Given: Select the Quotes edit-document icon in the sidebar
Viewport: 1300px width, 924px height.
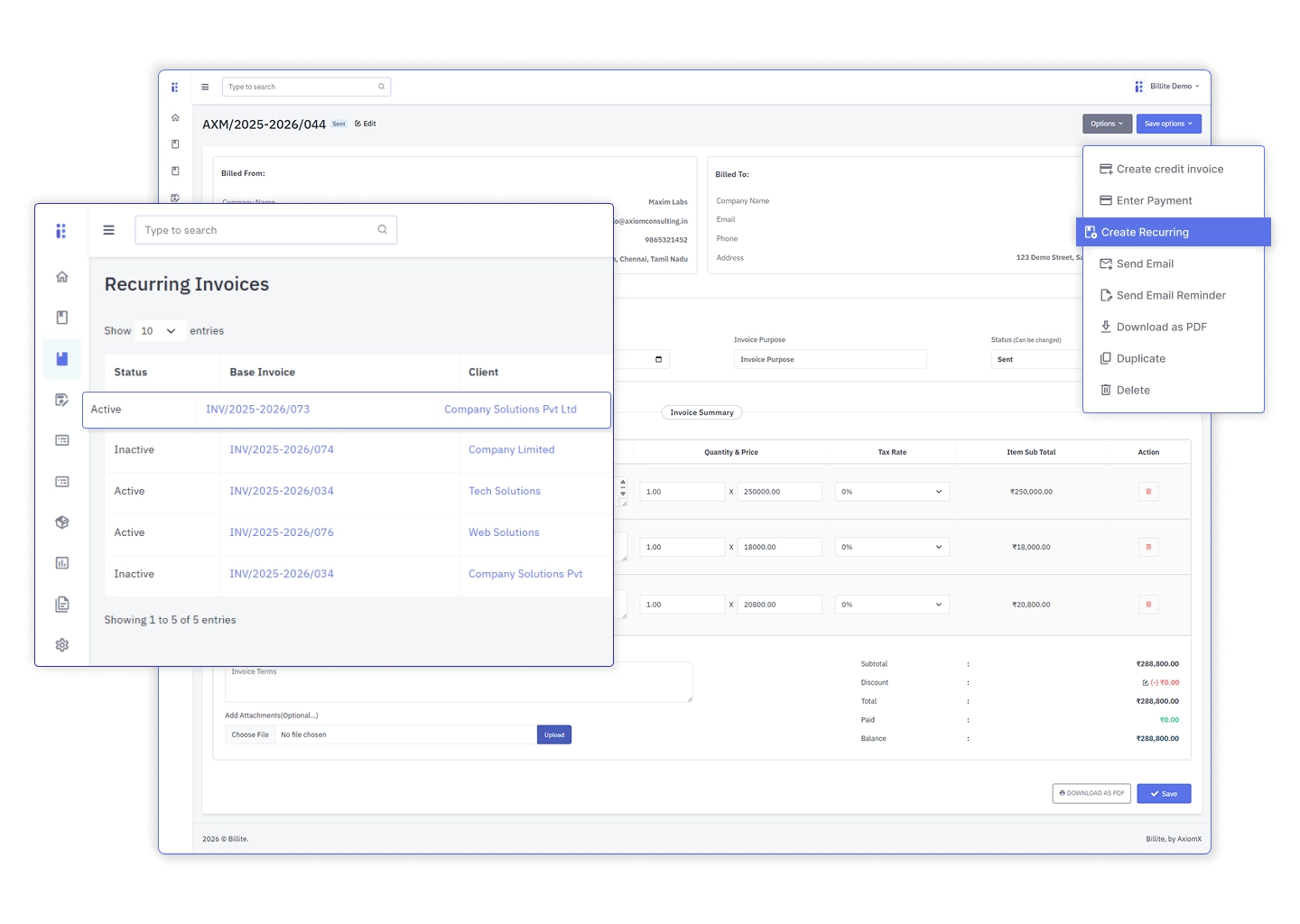Looking at the screenshot, I should pos(61,400).
